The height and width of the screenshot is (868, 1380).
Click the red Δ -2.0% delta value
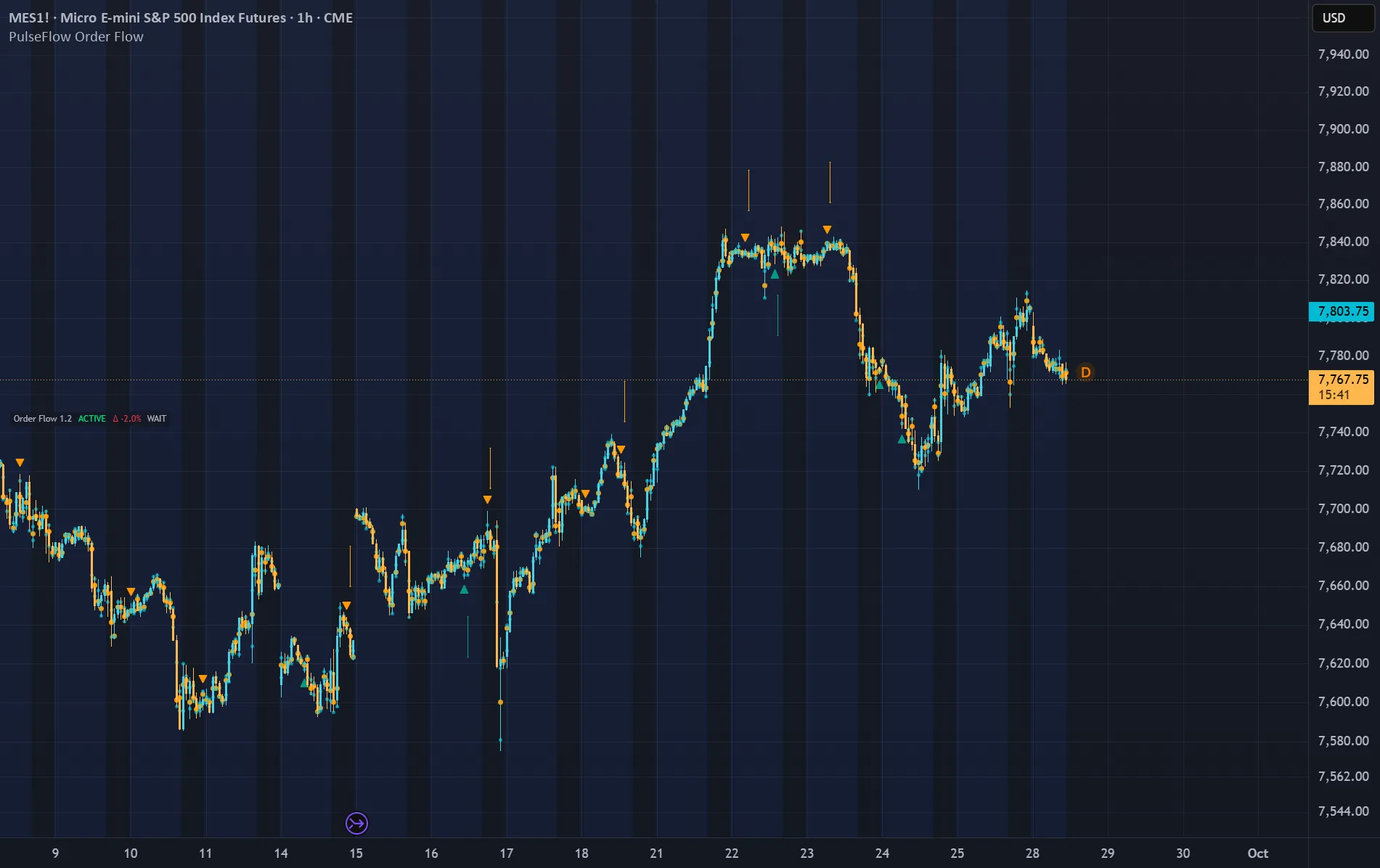[127, 419]
